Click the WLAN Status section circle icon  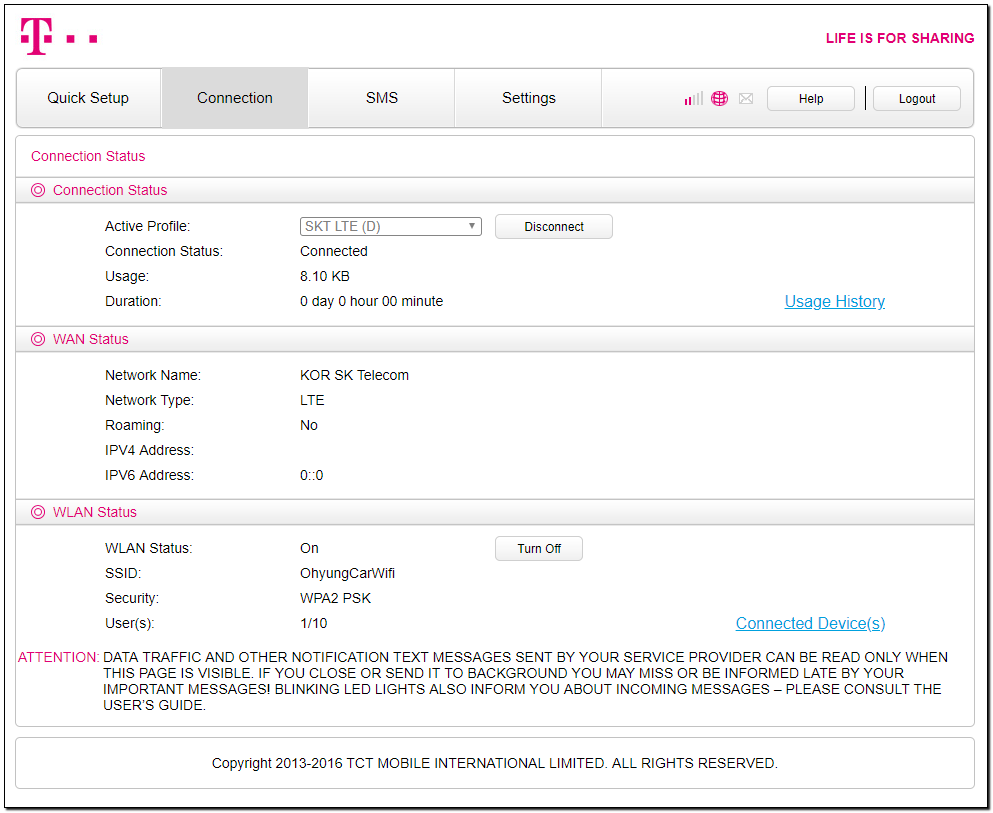pyautogui.click(x=38, y=512)
